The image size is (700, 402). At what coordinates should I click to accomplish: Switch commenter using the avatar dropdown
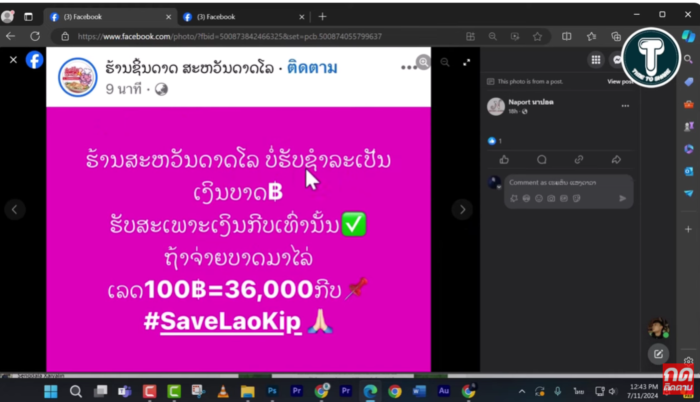point(495,183)
